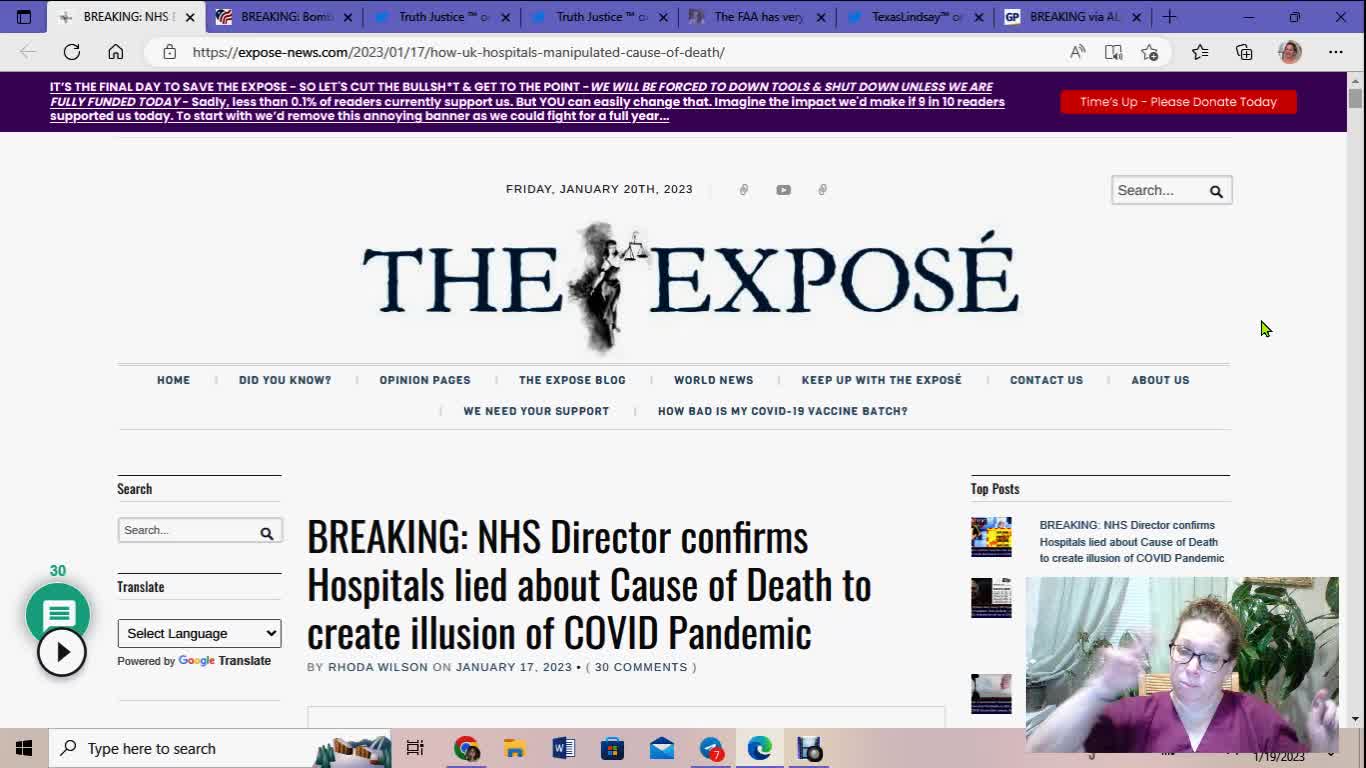The width and height of the screenshot is (1366, 768).
Task: Start the audio player play button
Action: coord(62,652)
